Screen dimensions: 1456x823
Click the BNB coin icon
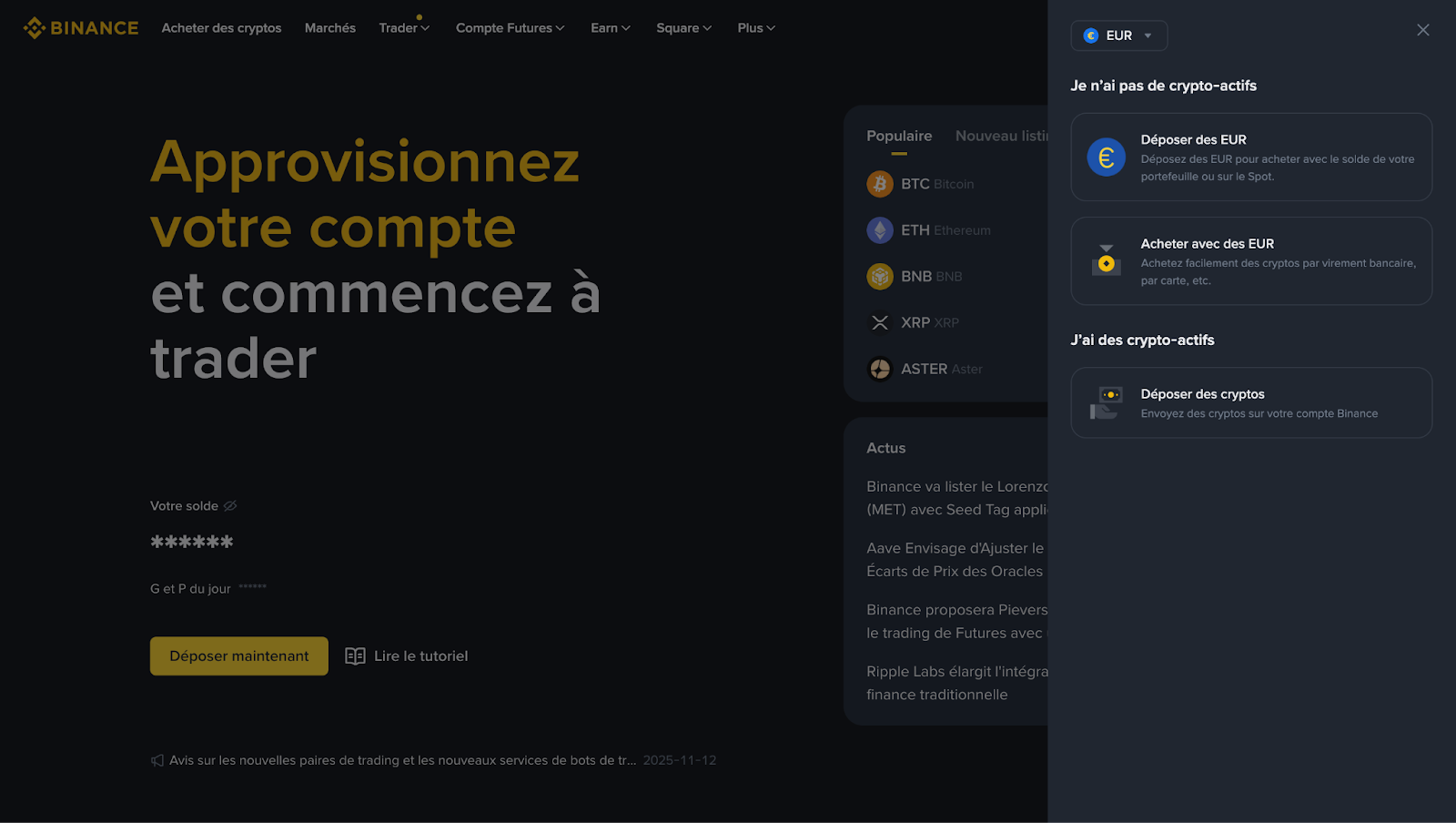coord(880,276)
